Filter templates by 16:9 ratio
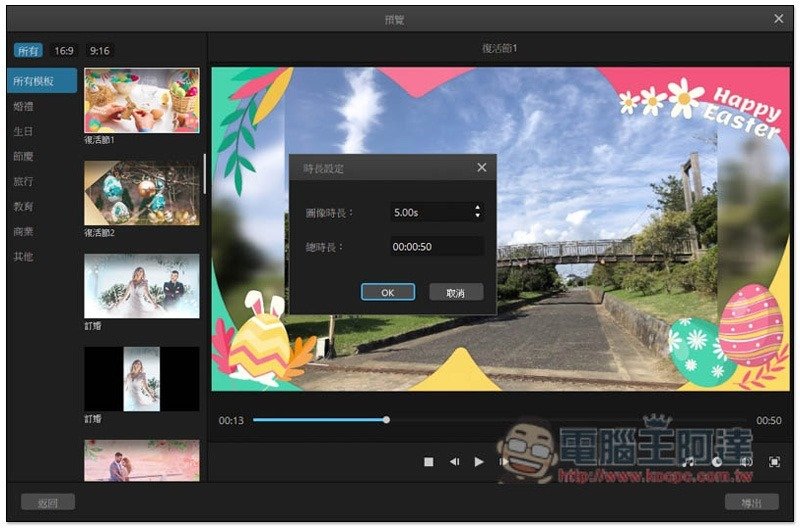Viewport: 800px width, 528px height. (63, 50)
